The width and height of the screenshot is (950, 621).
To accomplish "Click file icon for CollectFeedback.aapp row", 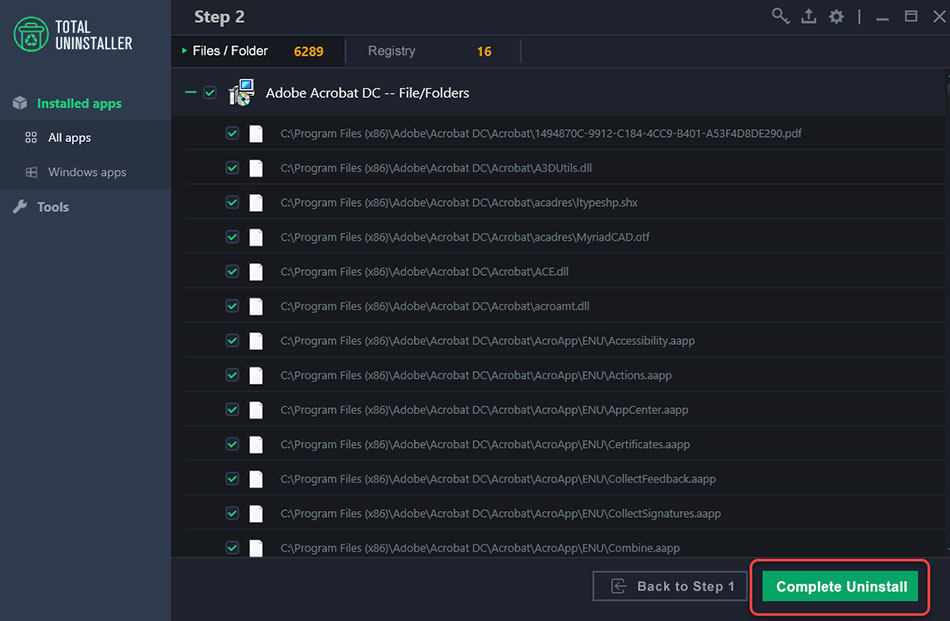I will tap(256, 479).
